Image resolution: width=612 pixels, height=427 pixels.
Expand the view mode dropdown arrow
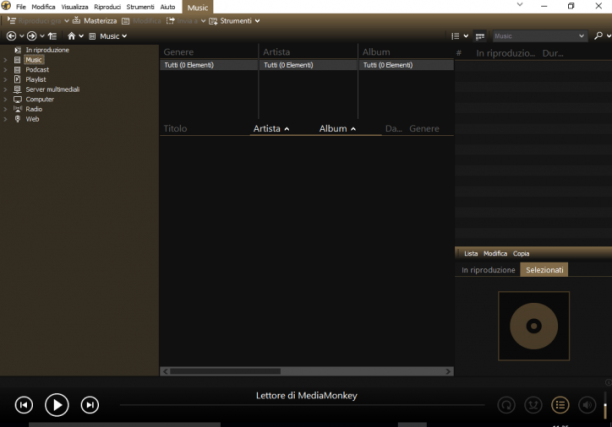[x=466, y=36]
